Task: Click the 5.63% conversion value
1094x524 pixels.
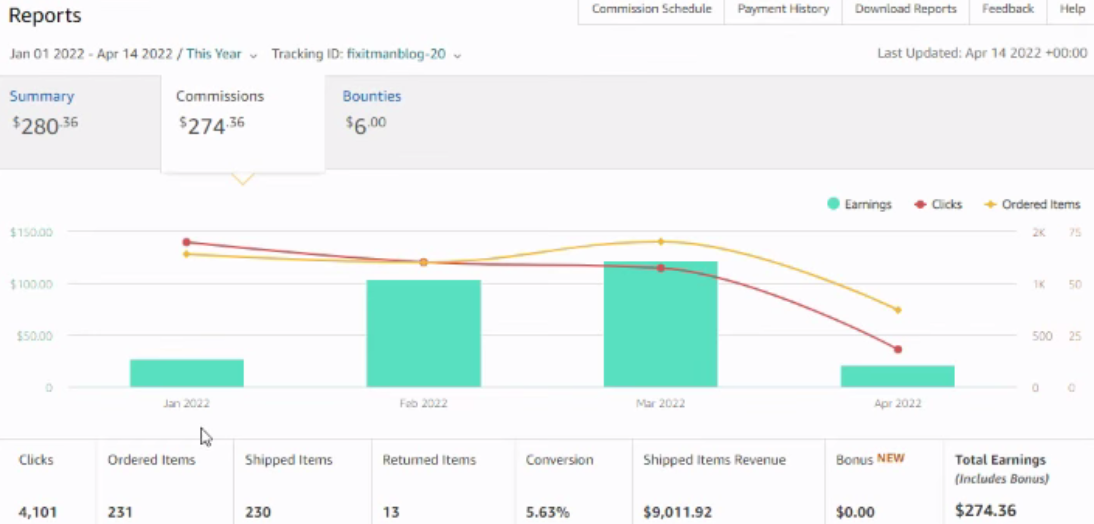Action: point(548,511)
